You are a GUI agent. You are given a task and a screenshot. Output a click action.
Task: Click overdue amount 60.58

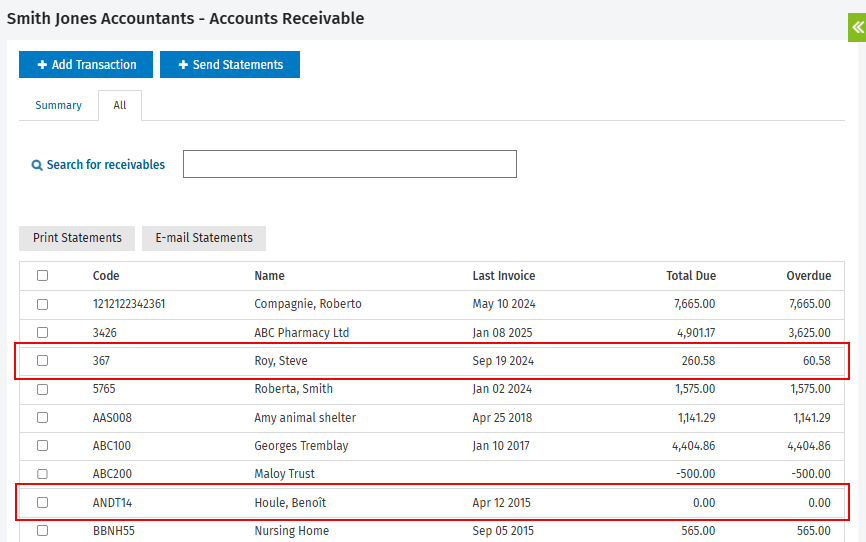tap(816, 361)
